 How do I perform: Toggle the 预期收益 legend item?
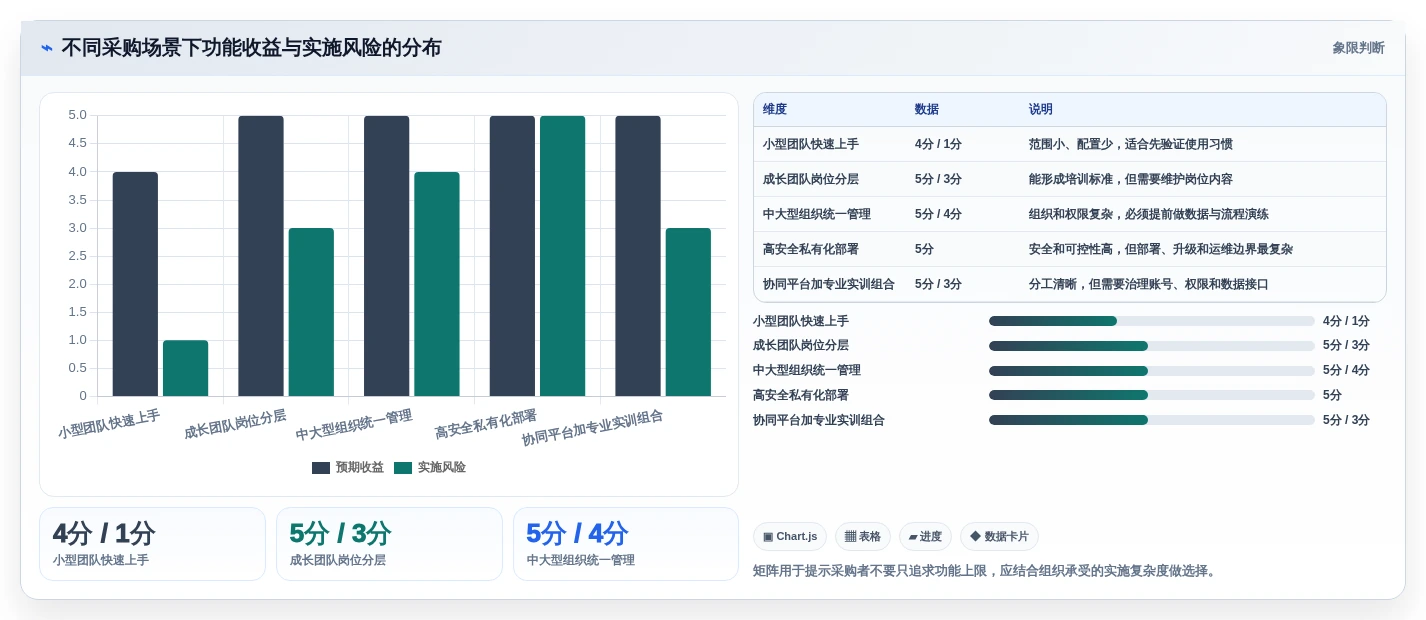347,467
